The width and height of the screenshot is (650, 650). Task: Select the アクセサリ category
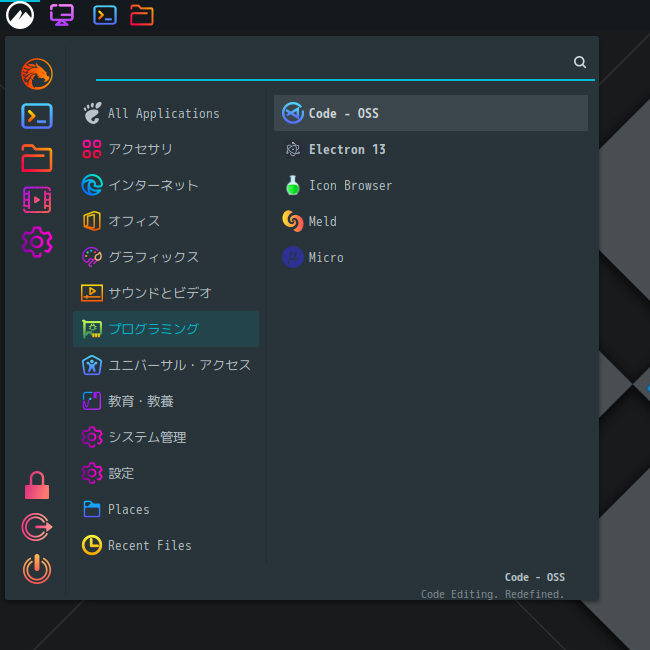point(166,149)
